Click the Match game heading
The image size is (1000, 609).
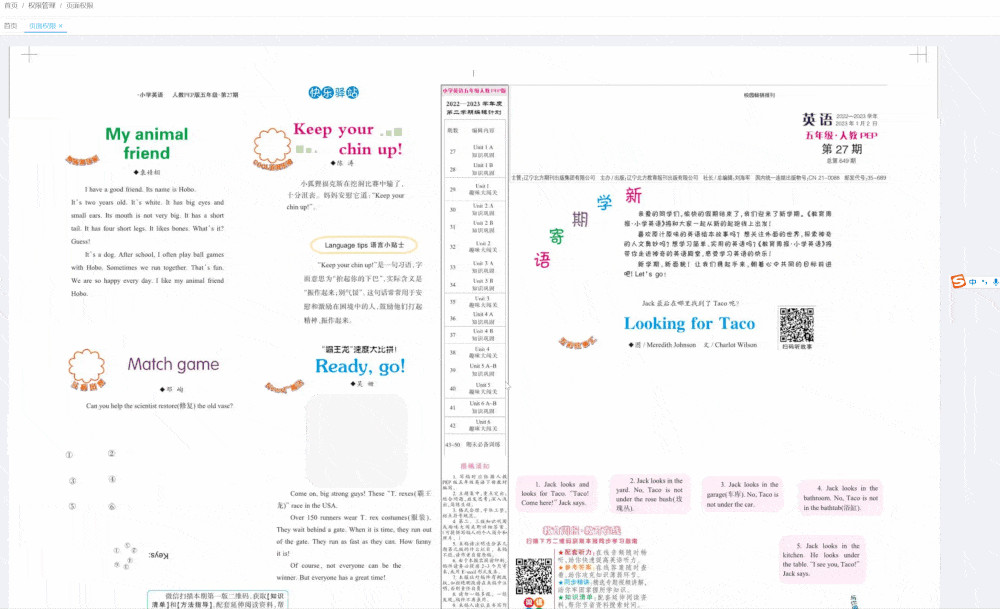point(173,364)
